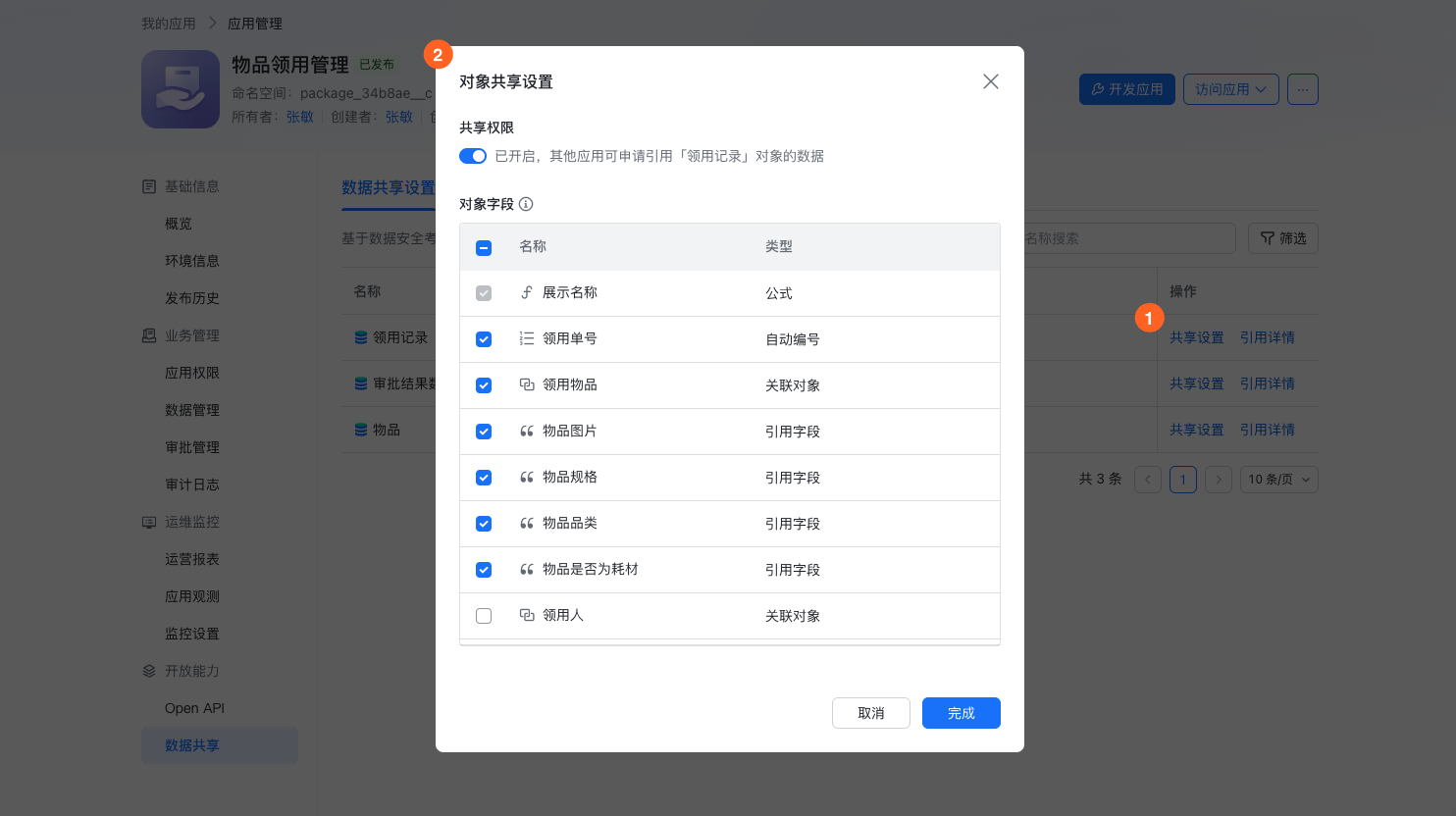Viewport: 1456px width, 816px height.
Task: Close the 对象共享设置 dialog
Action: coord(991,81)
